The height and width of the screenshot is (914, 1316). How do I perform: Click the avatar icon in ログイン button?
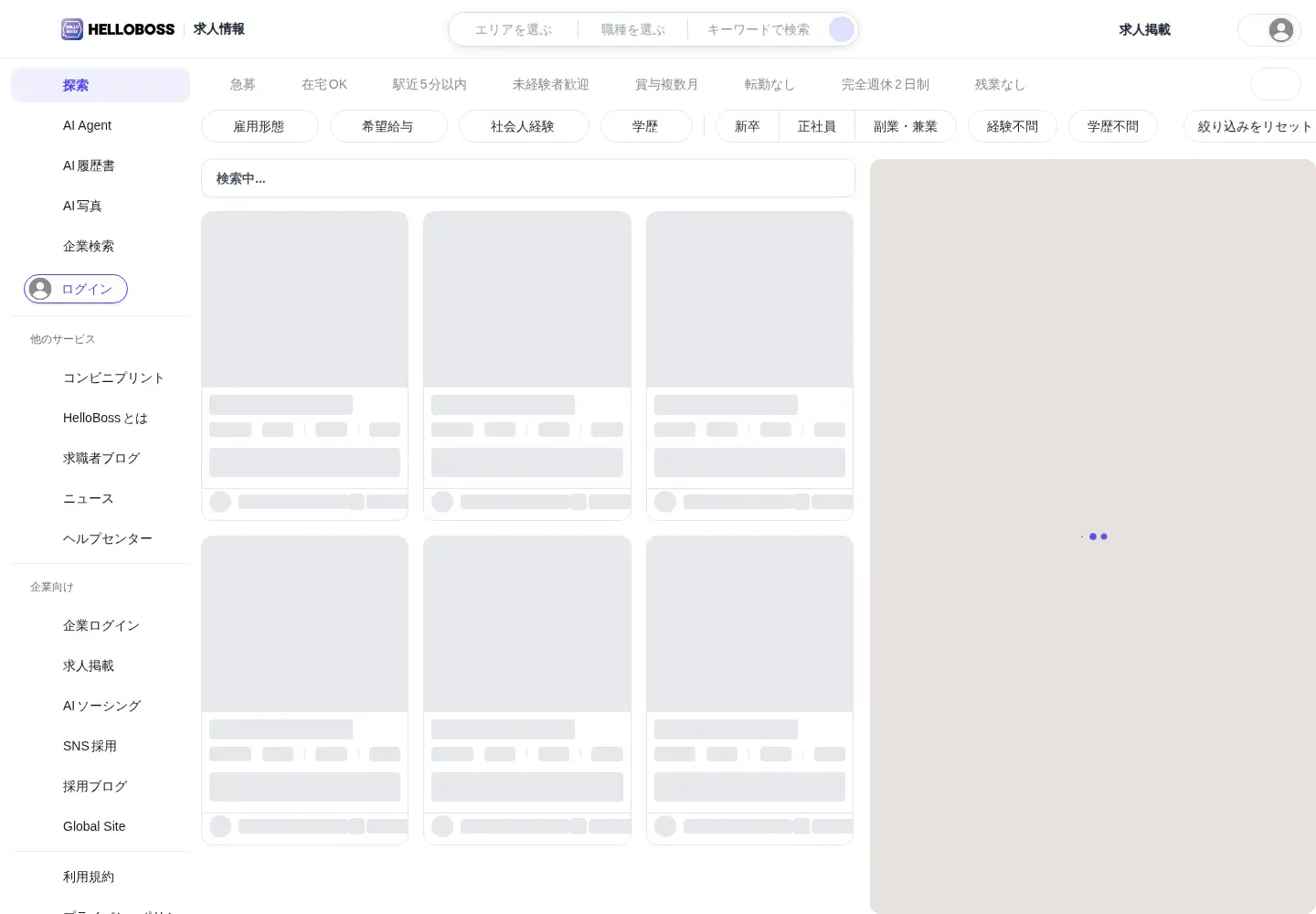tap(40, 289)
